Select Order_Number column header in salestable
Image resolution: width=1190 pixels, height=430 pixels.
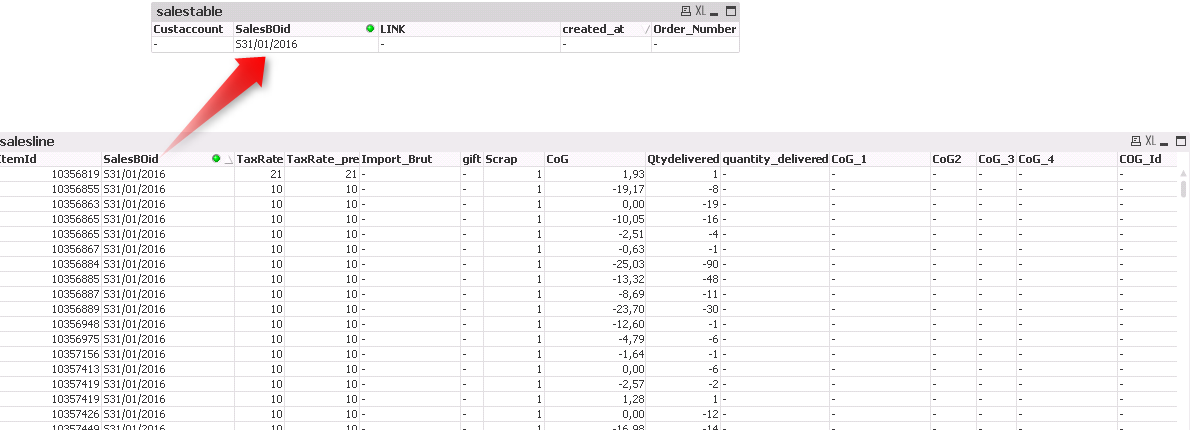(694, 29)
